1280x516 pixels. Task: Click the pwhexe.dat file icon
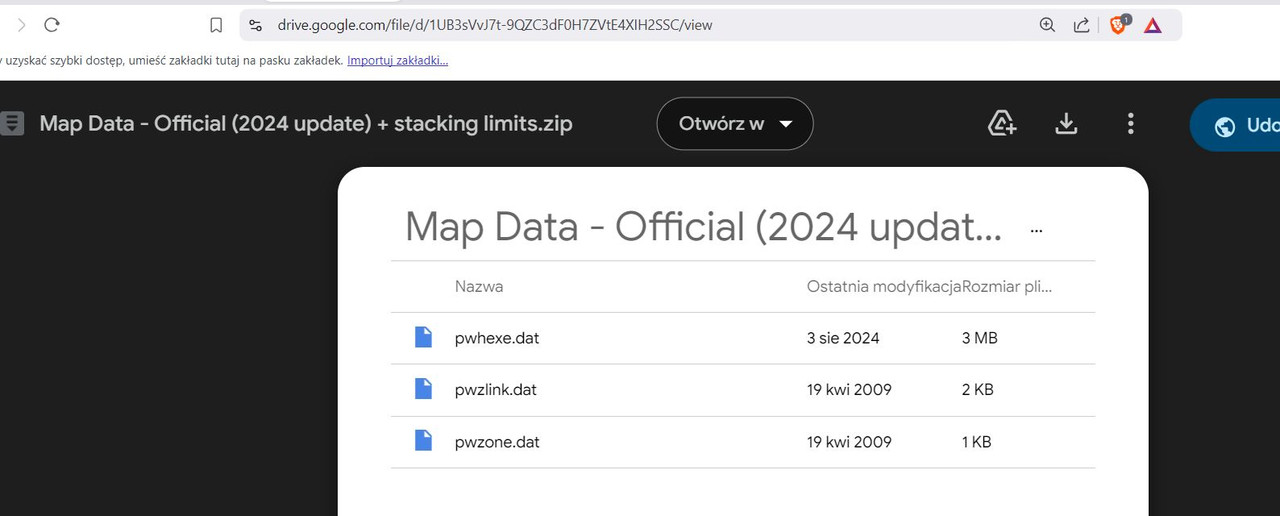tap(423, 338)
